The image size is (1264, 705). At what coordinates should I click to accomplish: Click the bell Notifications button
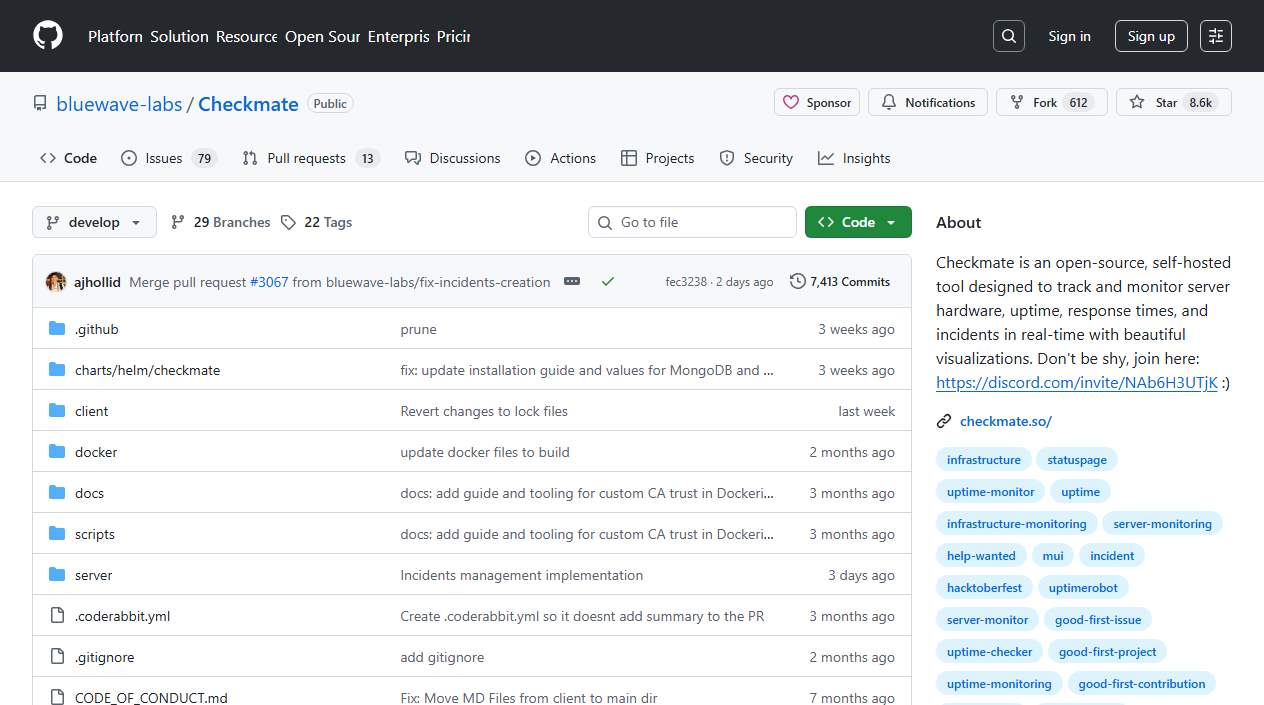click(x=928, y=102)
